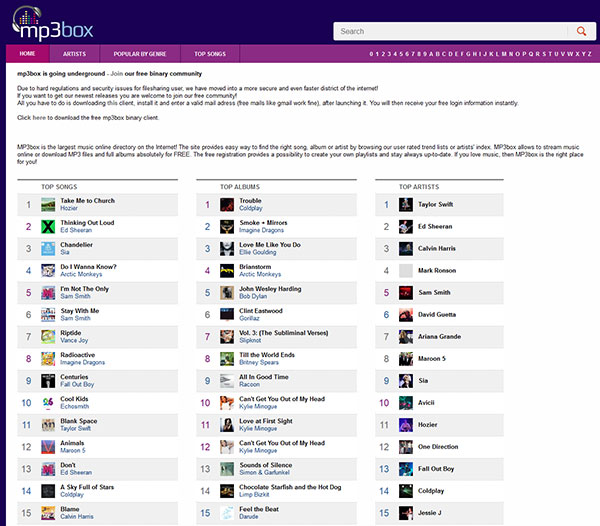
Task: Select song title Stay With Me
Action: tap(80, 311)
